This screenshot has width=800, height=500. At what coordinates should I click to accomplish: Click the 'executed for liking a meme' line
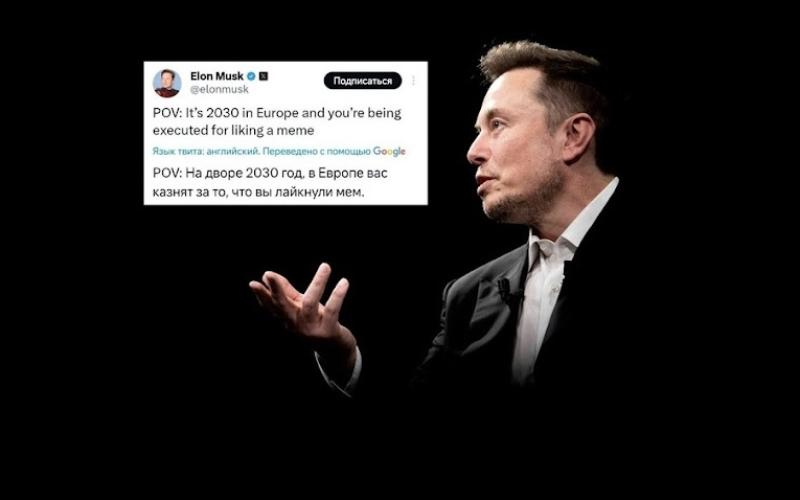point(233,131)
